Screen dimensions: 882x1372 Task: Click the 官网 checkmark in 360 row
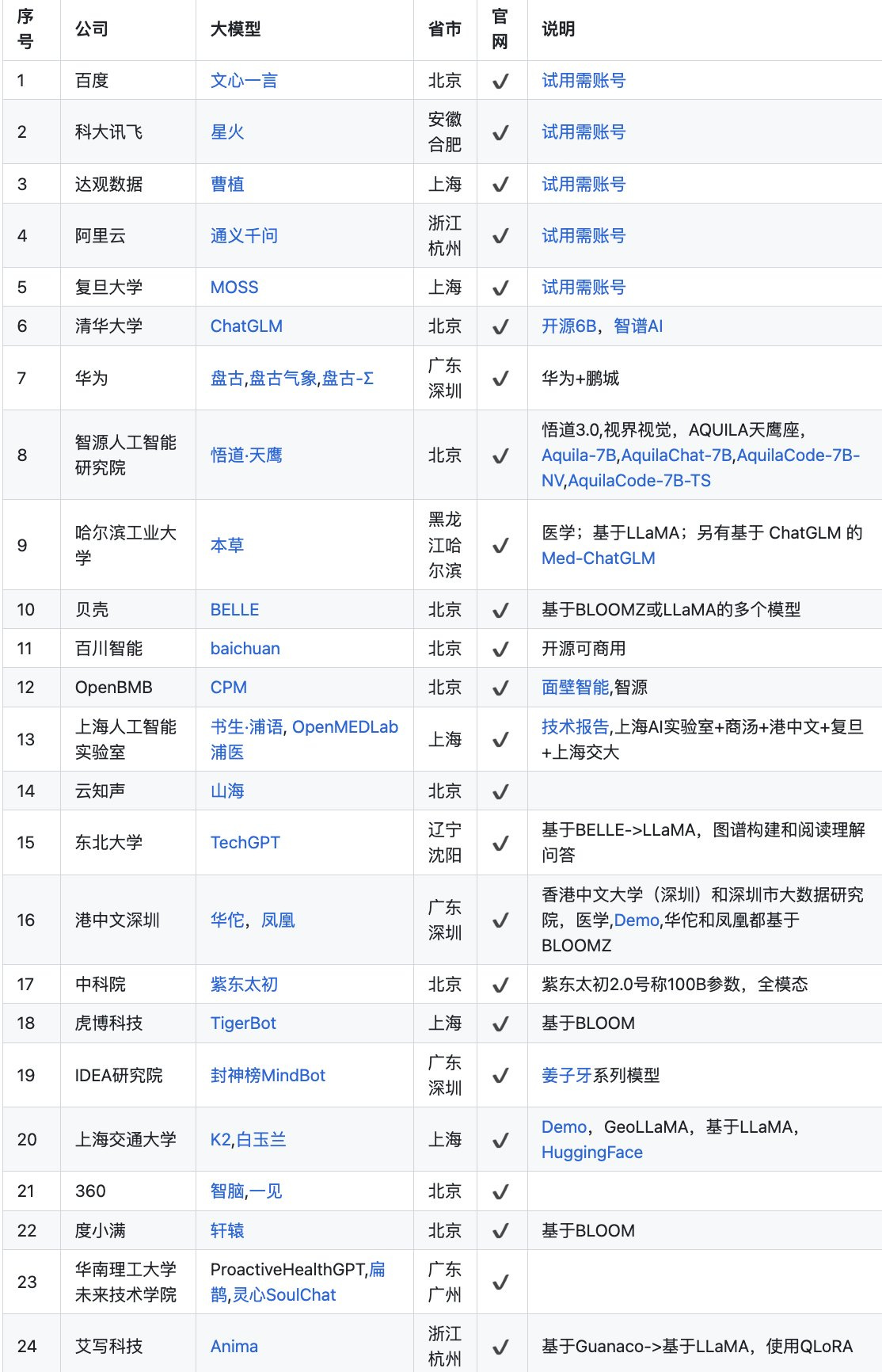click(x=500, y=1192)
